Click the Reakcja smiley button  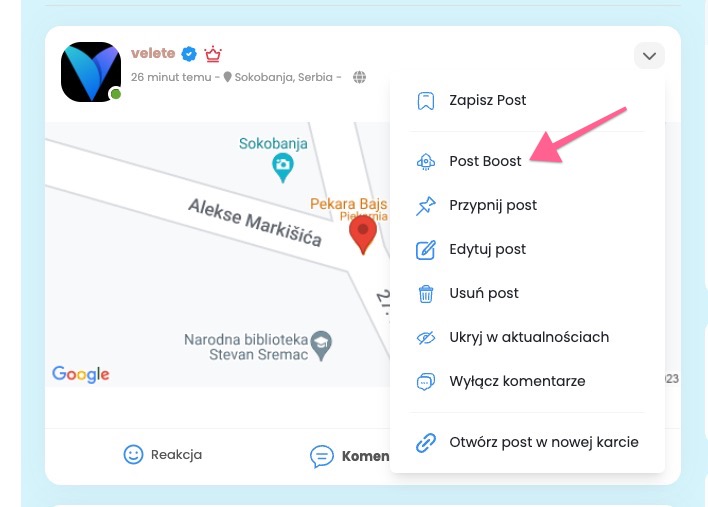pos(163,455)
